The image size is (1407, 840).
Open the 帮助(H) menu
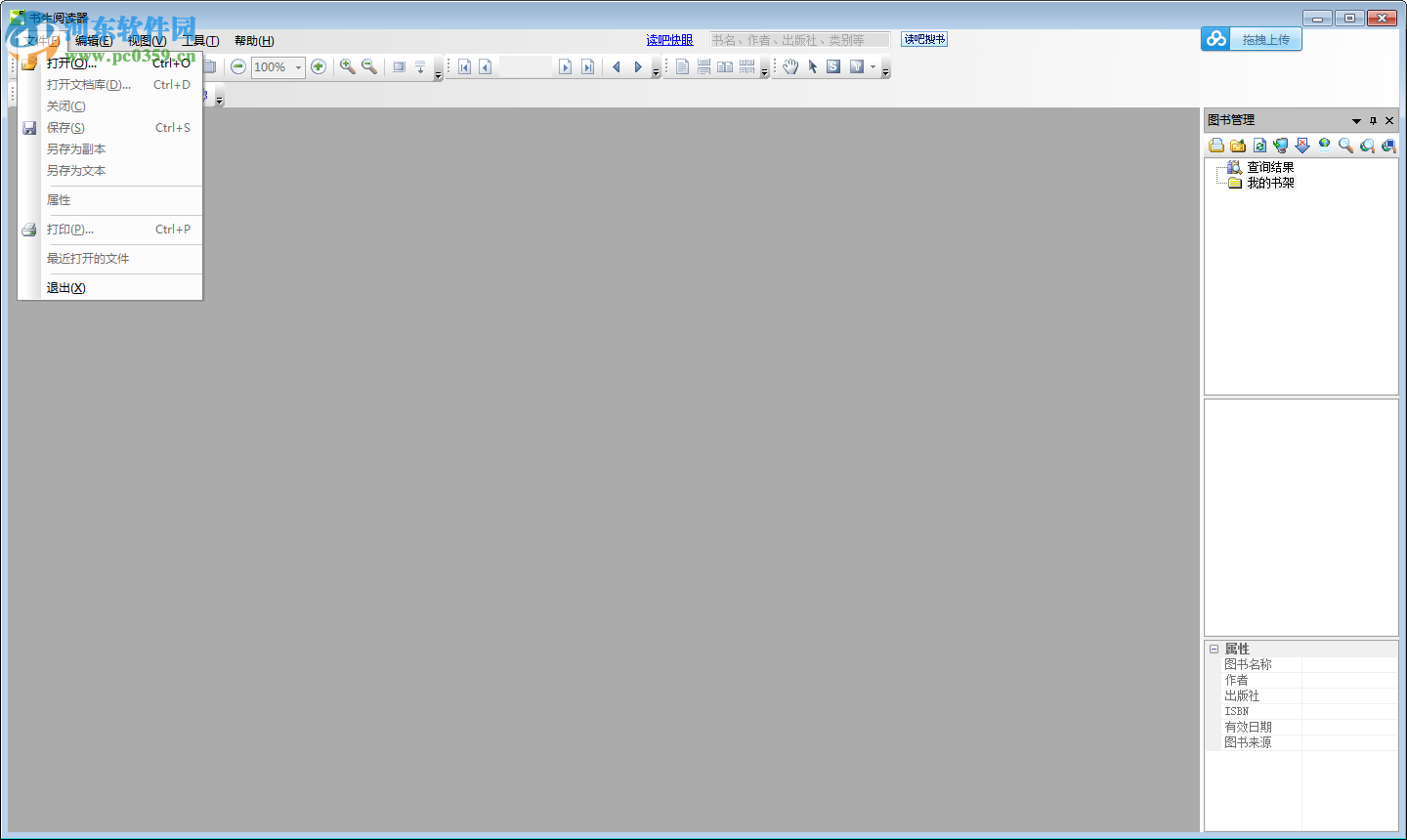(254, 41)
